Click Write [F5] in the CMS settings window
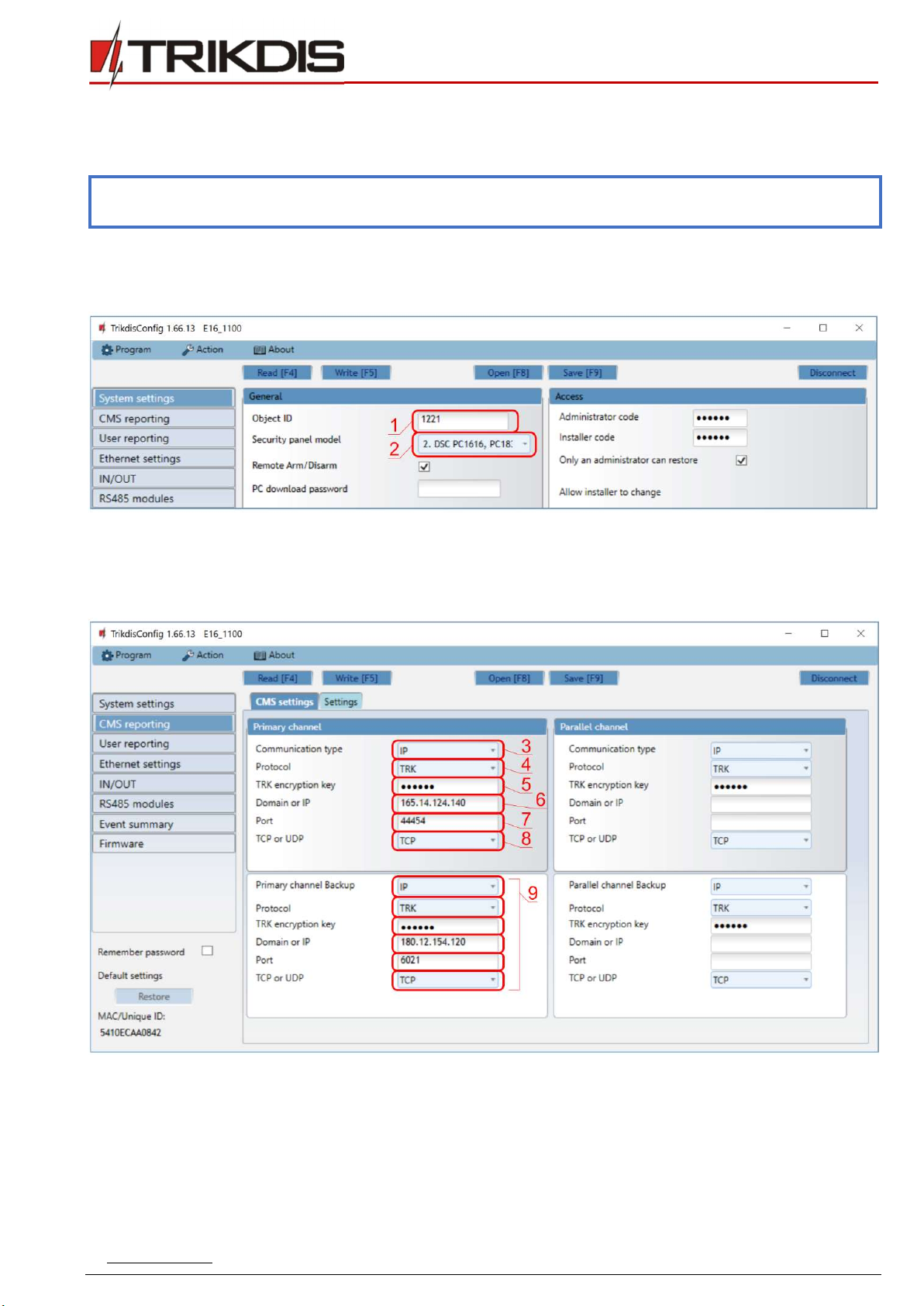Viewport: 924px width, 1306px height. point(357,678)
